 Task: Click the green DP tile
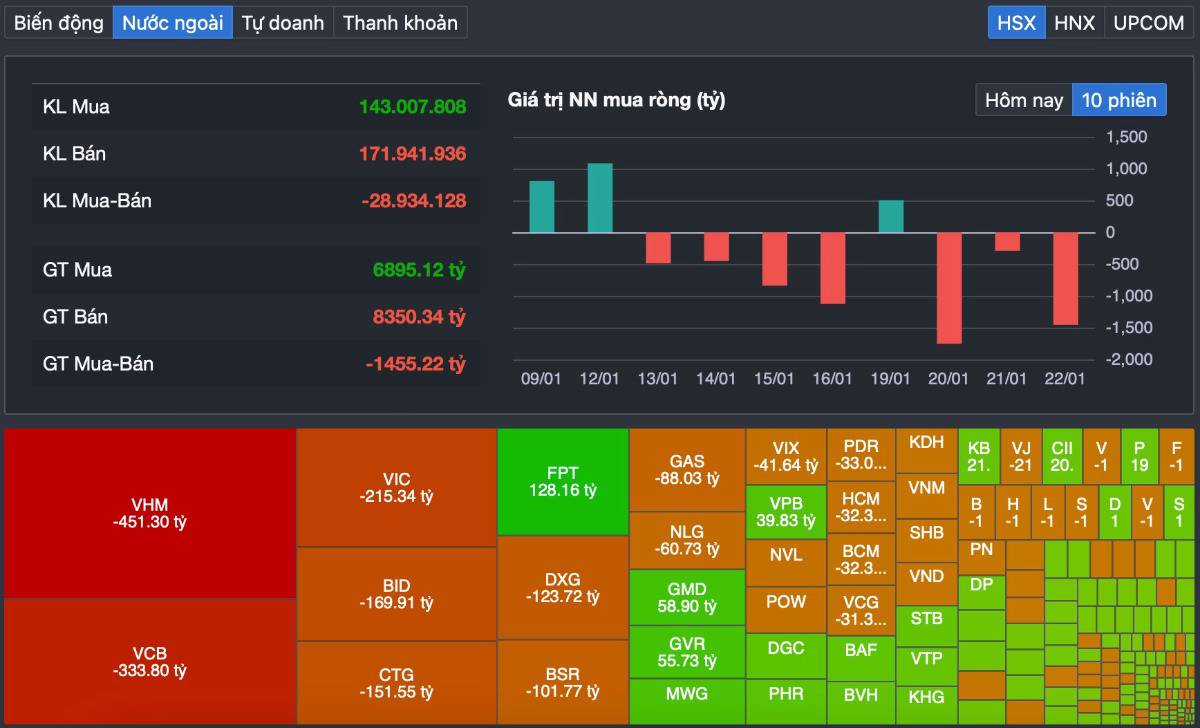pyautogui.click(x=981, y=591)
